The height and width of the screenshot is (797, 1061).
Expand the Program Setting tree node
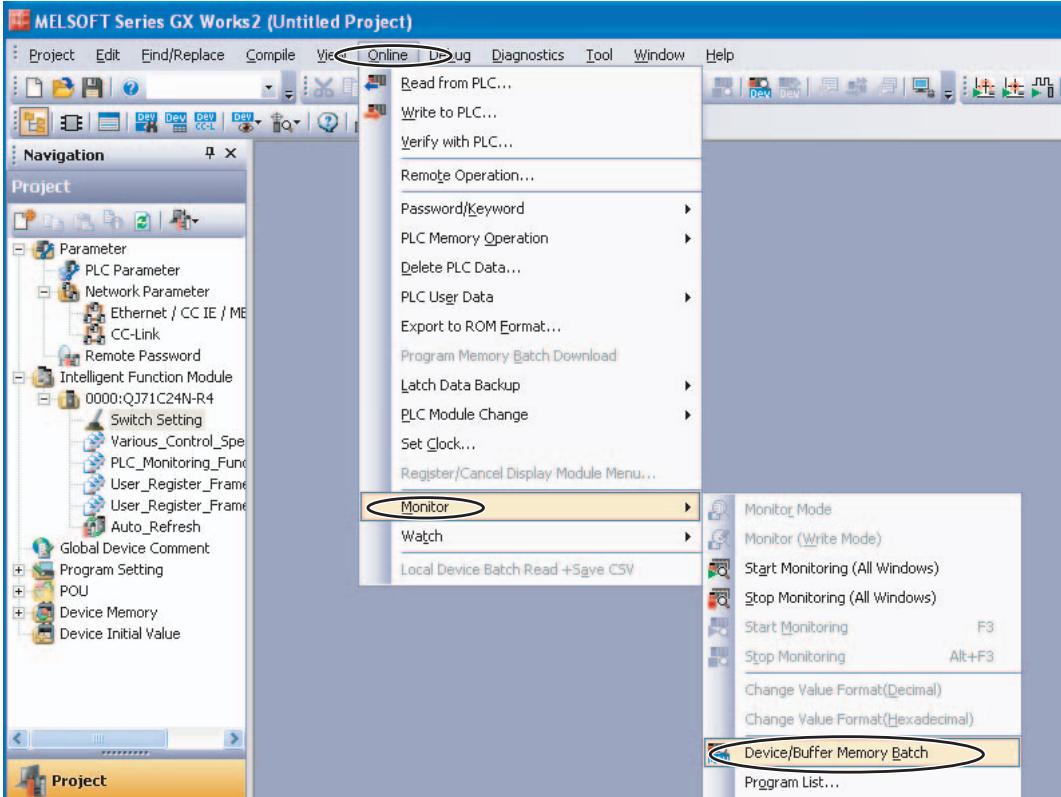coord(19,570)
